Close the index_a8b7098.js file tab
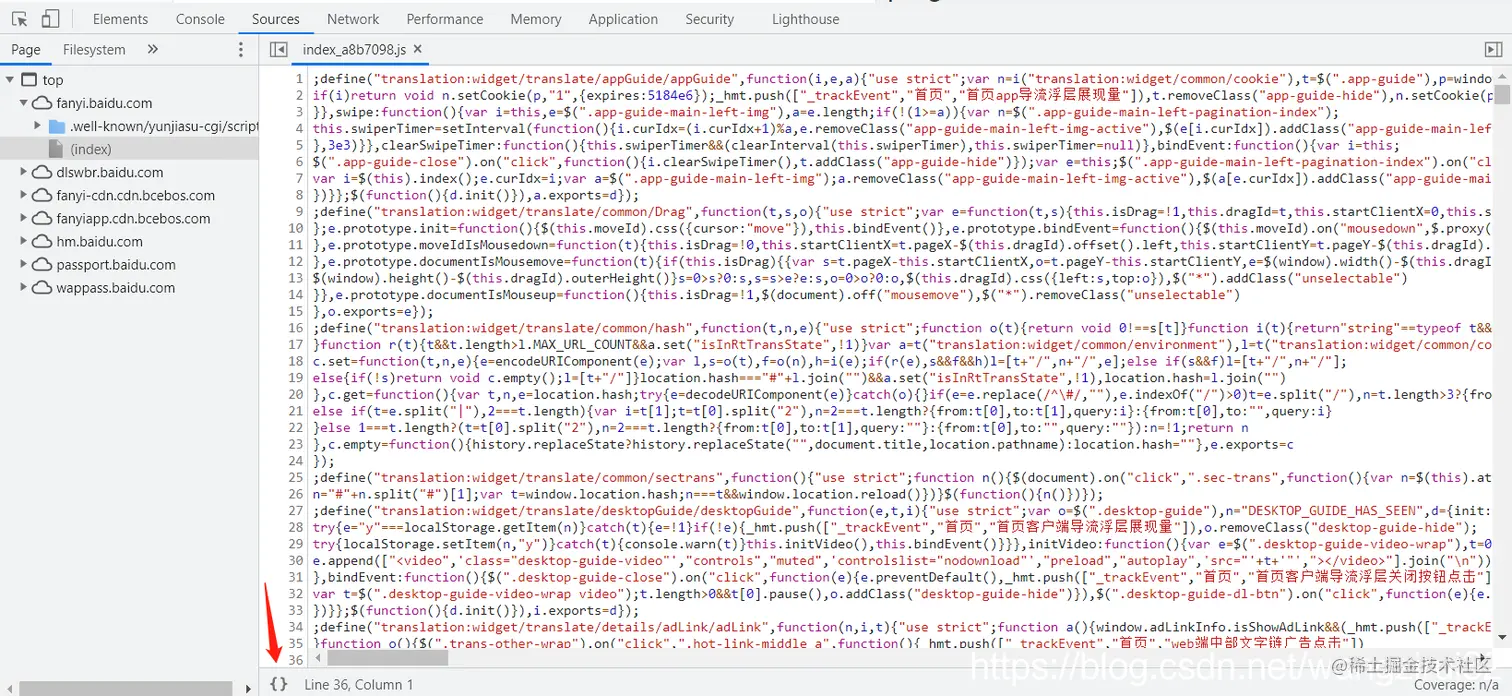This screenshot has height=696, width=1512. [418, 49]
